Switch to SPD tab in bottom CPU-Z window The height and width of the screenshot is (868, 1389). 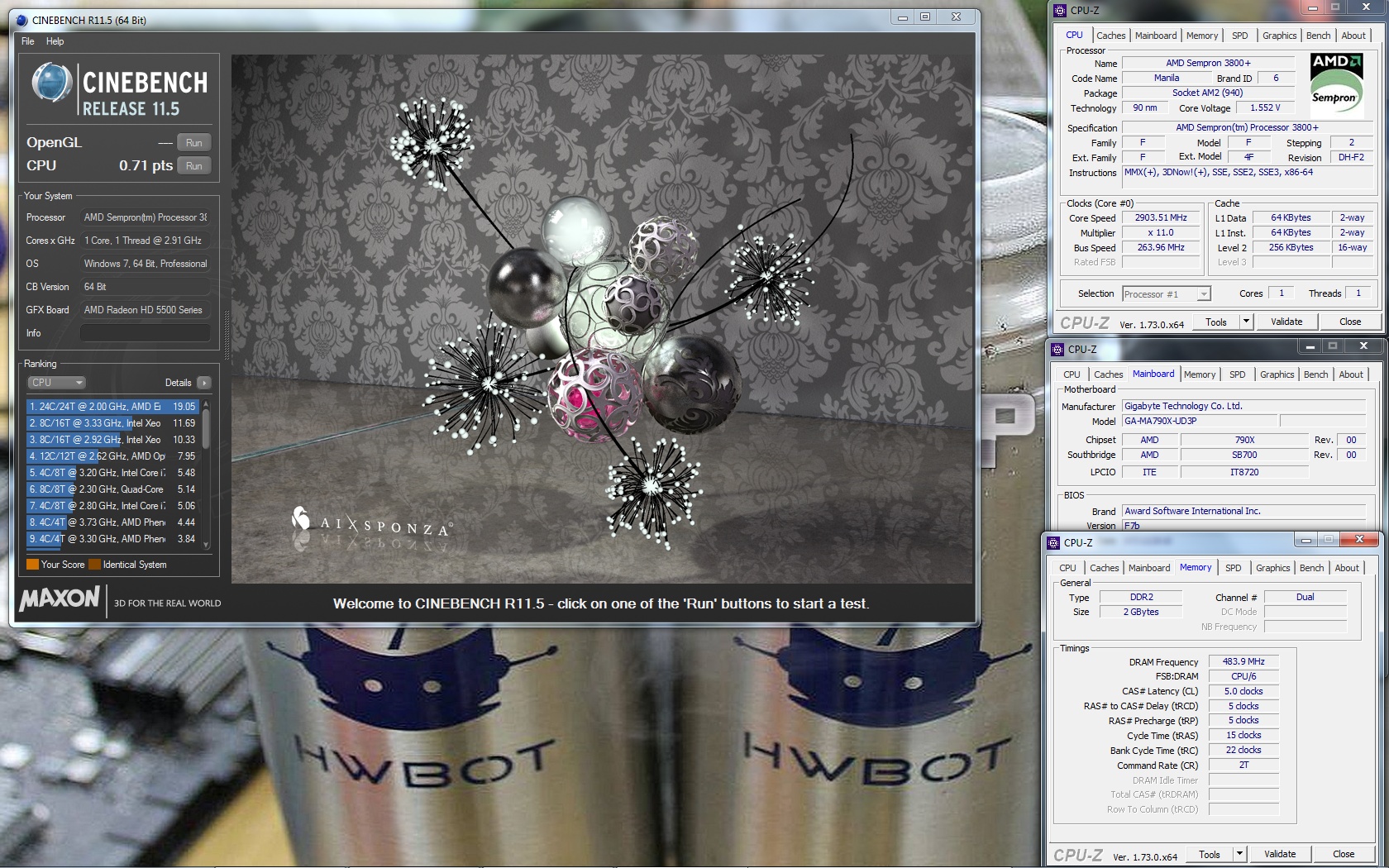pos(1233,568)
